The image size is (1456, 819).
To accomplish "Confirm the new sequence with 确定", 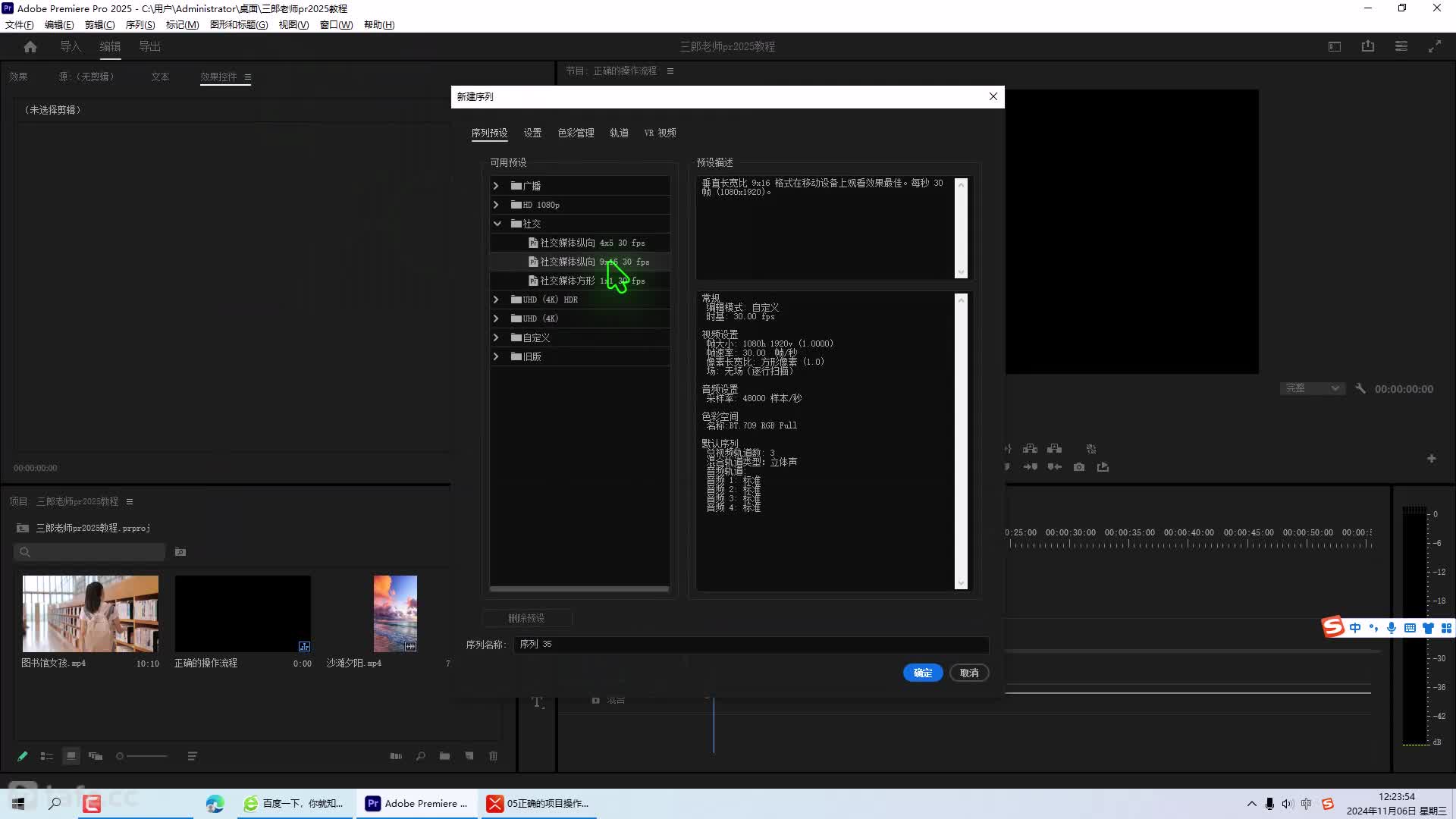I will (923, 673).
